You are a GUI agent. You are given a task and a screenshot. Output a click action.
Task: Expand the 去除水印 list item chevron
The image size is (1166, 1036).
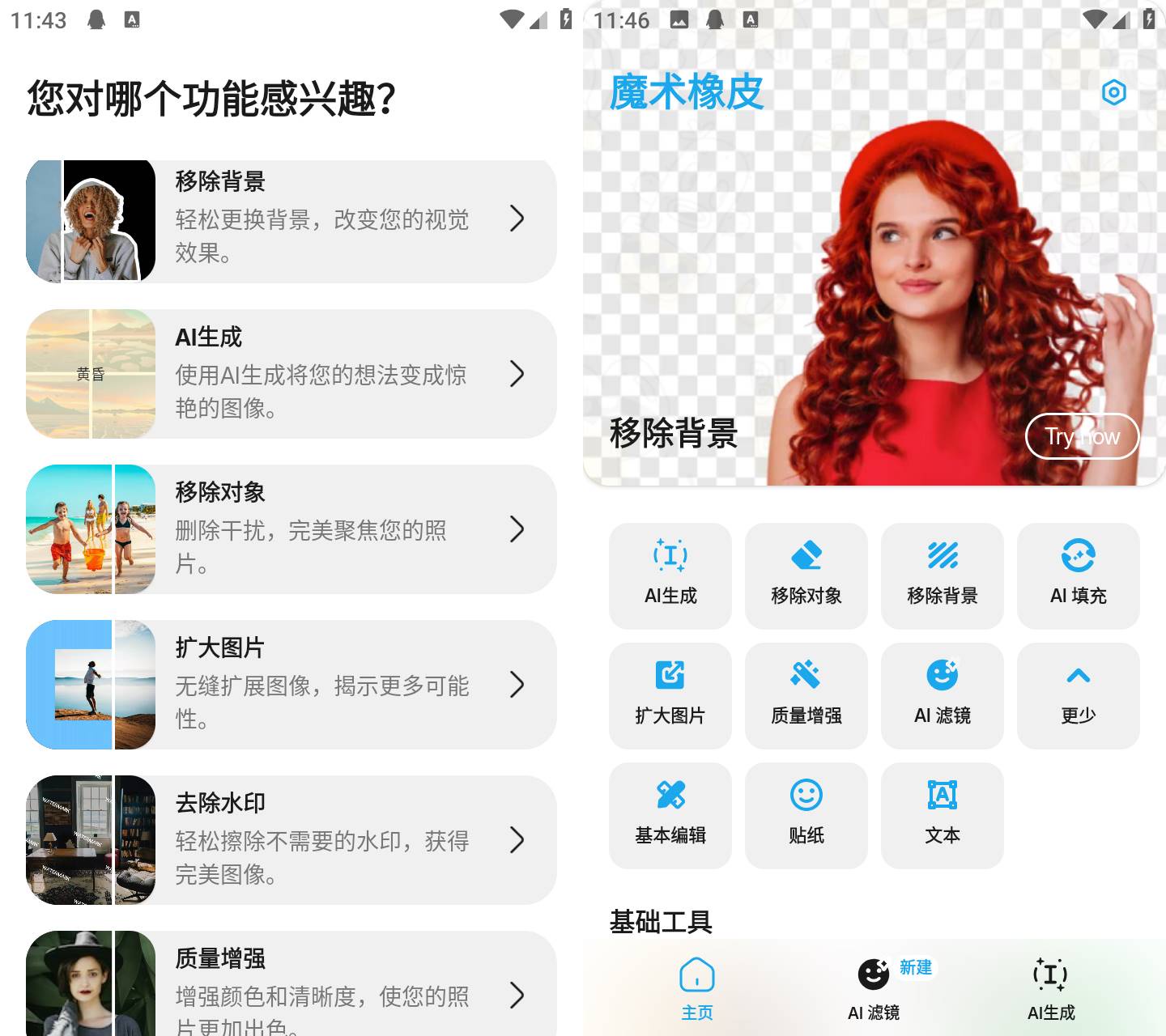tap(518, 842)
